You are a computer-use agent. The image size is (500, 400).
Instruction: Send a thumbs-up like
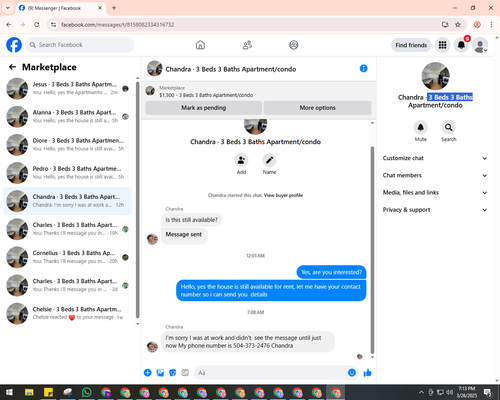[x=367, y=373]
